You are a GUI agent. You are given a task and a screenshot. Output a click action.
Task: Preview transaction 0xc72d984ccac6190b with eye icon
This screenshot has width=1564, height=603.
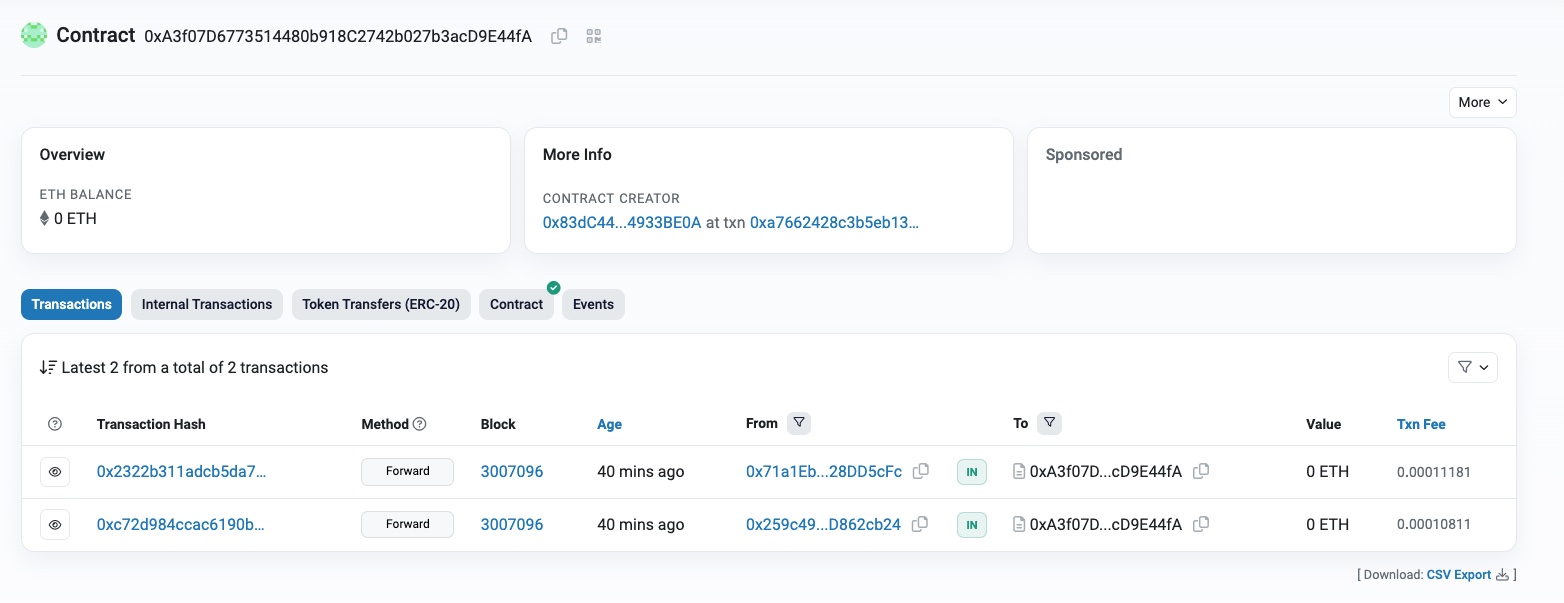(55, 525)
